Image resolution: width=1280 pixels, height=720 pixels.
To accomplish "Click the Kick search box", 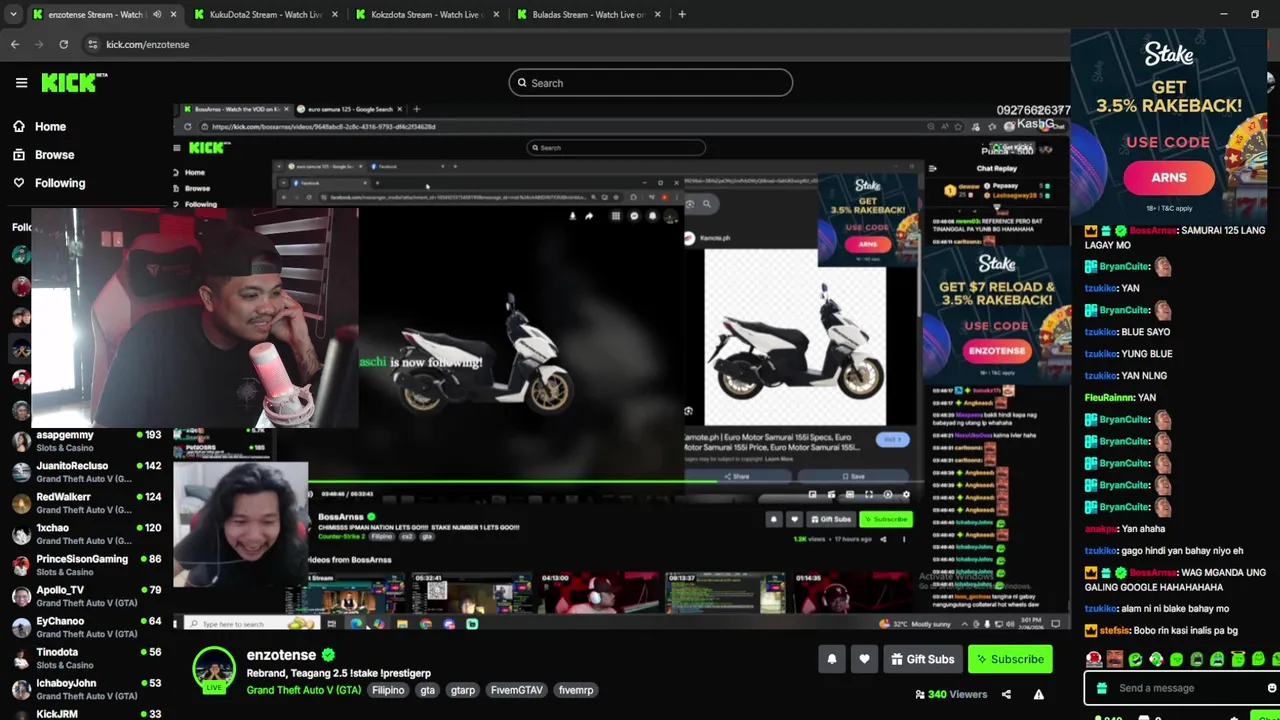I will (x=651, y=83).
